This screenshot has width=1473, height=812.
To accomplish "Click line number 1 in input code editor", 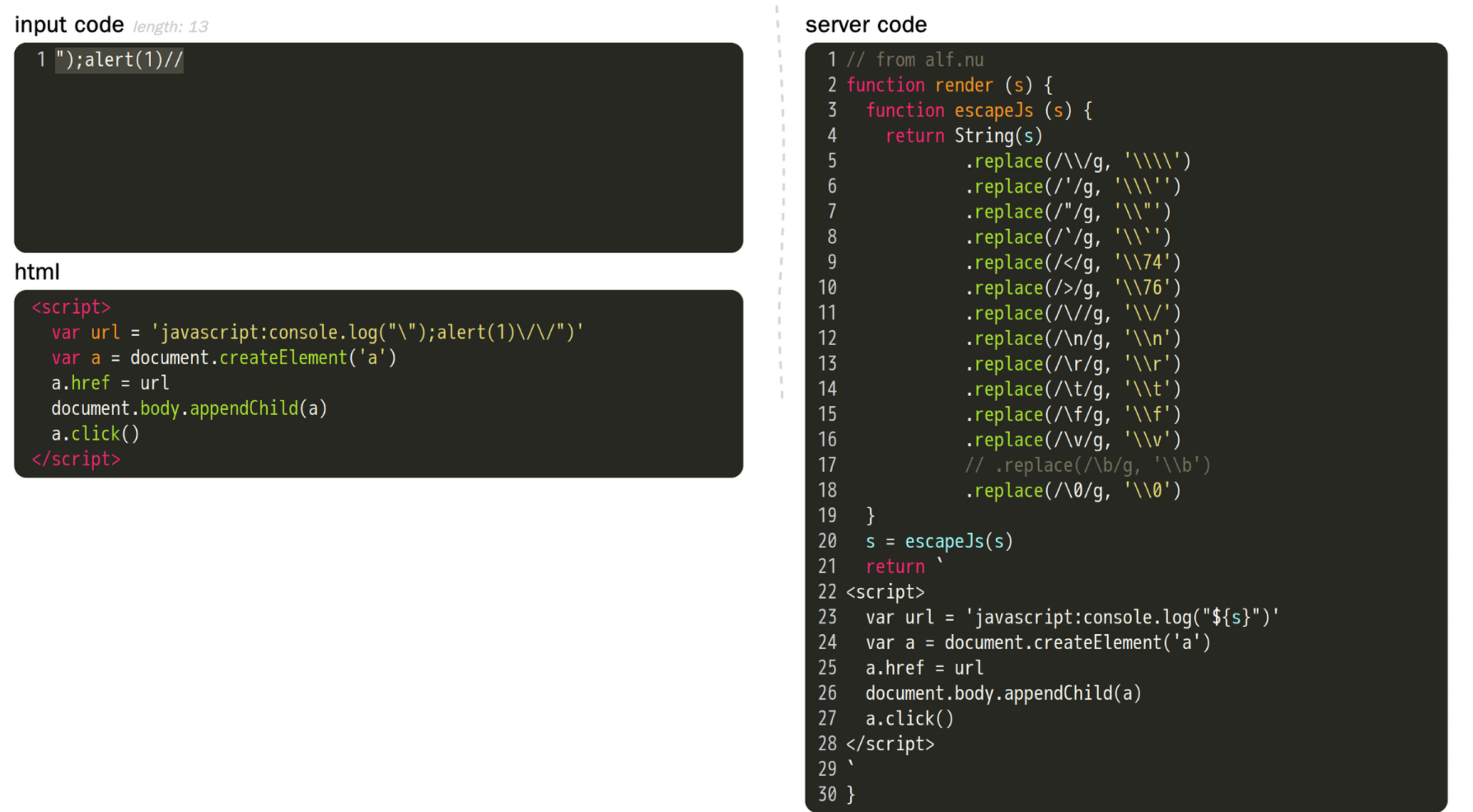I will point(41,60).
